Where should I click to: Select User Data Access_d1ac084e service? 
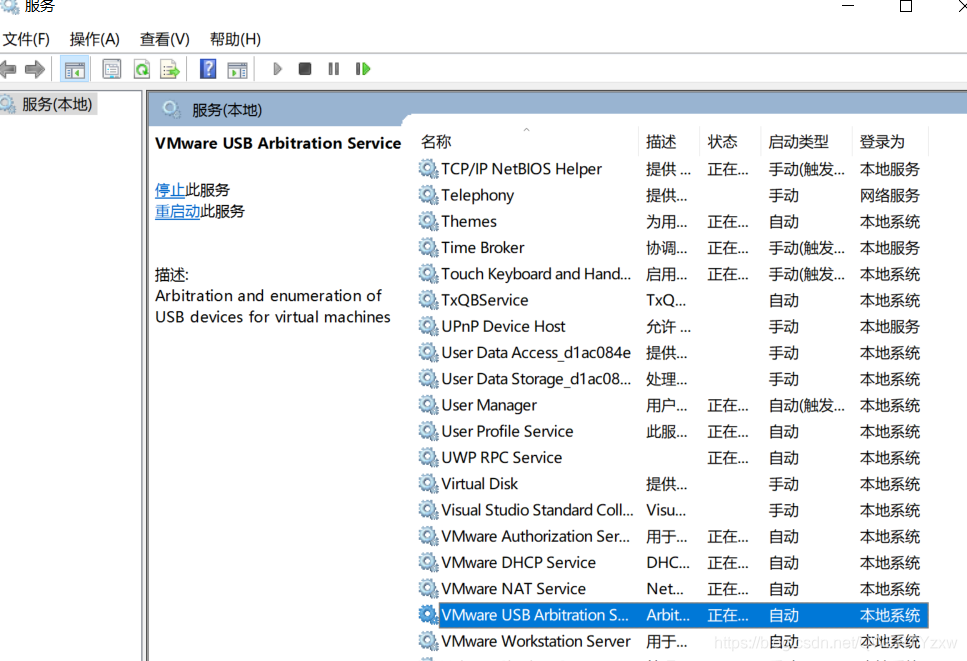[x=672, y=353]
